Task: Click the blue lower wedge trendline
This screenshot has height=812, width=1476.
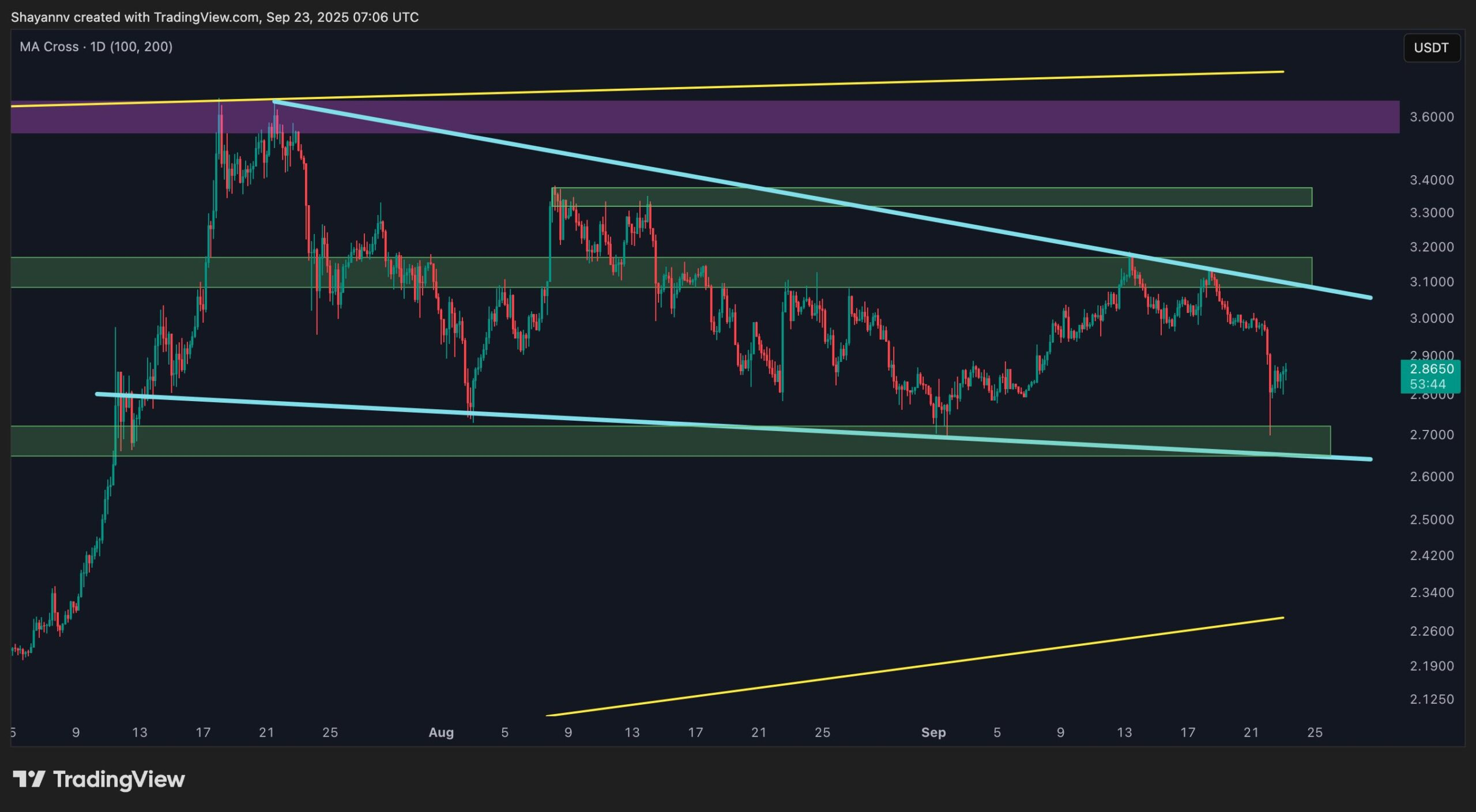Action: click(x=733, y=426)
